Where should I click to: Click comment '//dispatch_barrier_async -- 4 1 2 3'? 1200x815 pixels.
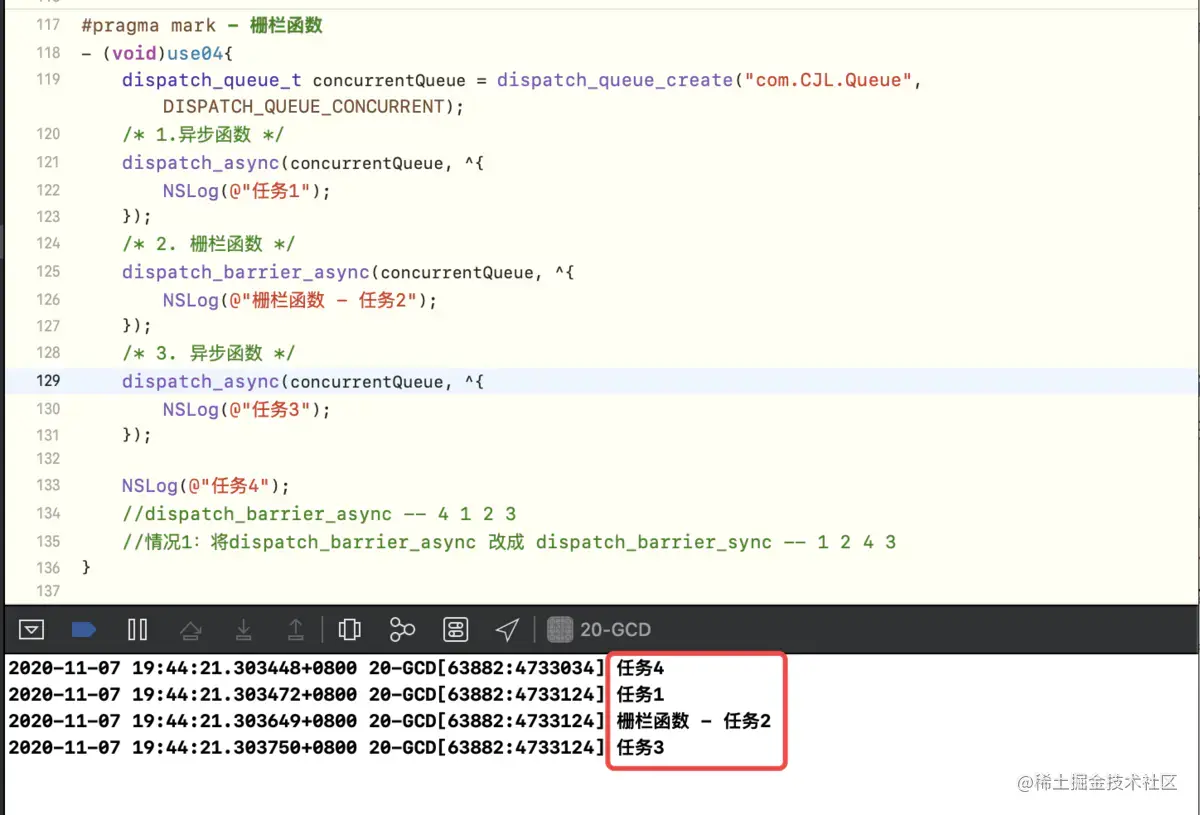pos(319,513)
